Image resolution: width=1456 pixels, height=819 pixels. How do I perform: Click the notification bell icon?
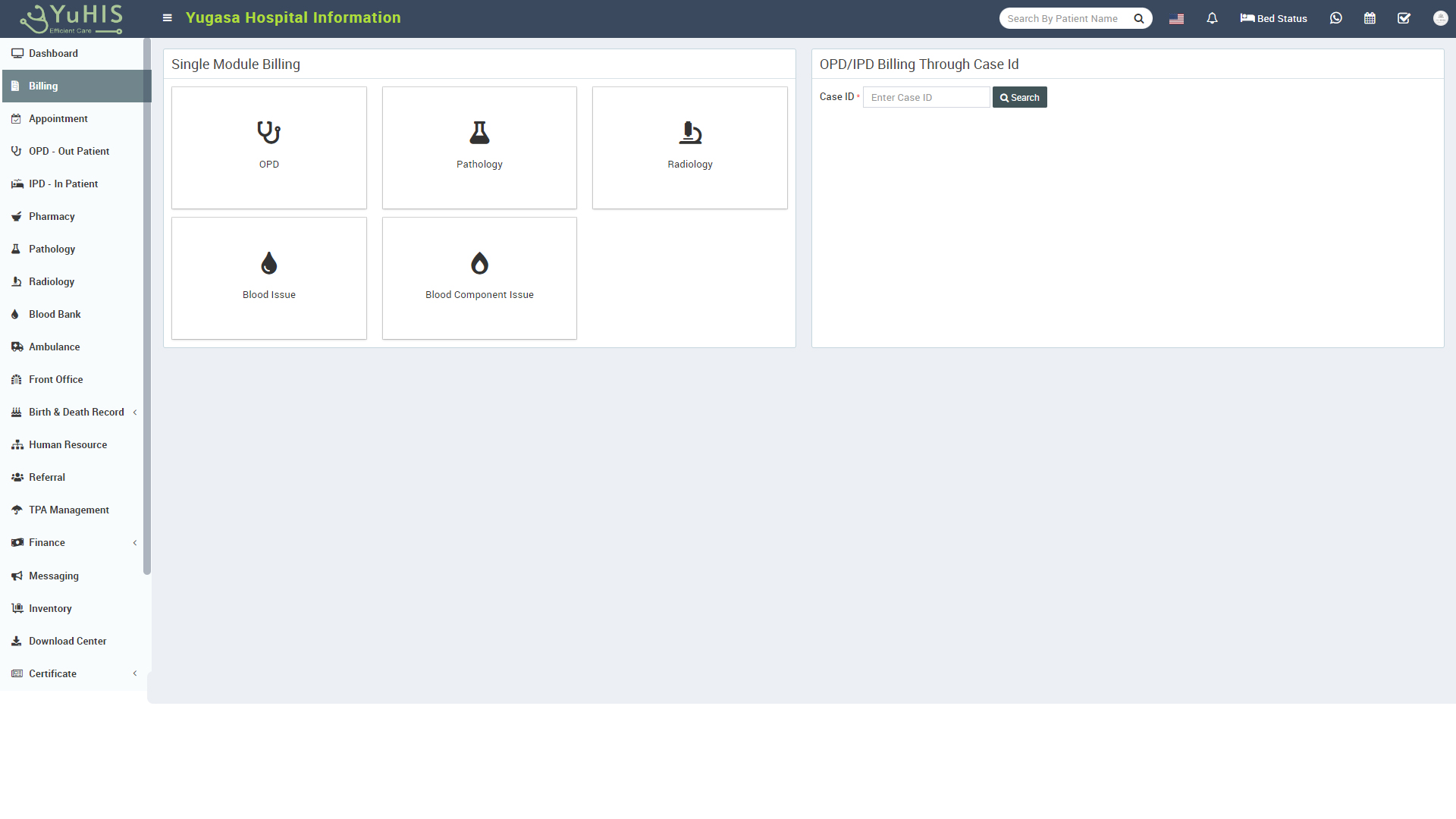1211,18
